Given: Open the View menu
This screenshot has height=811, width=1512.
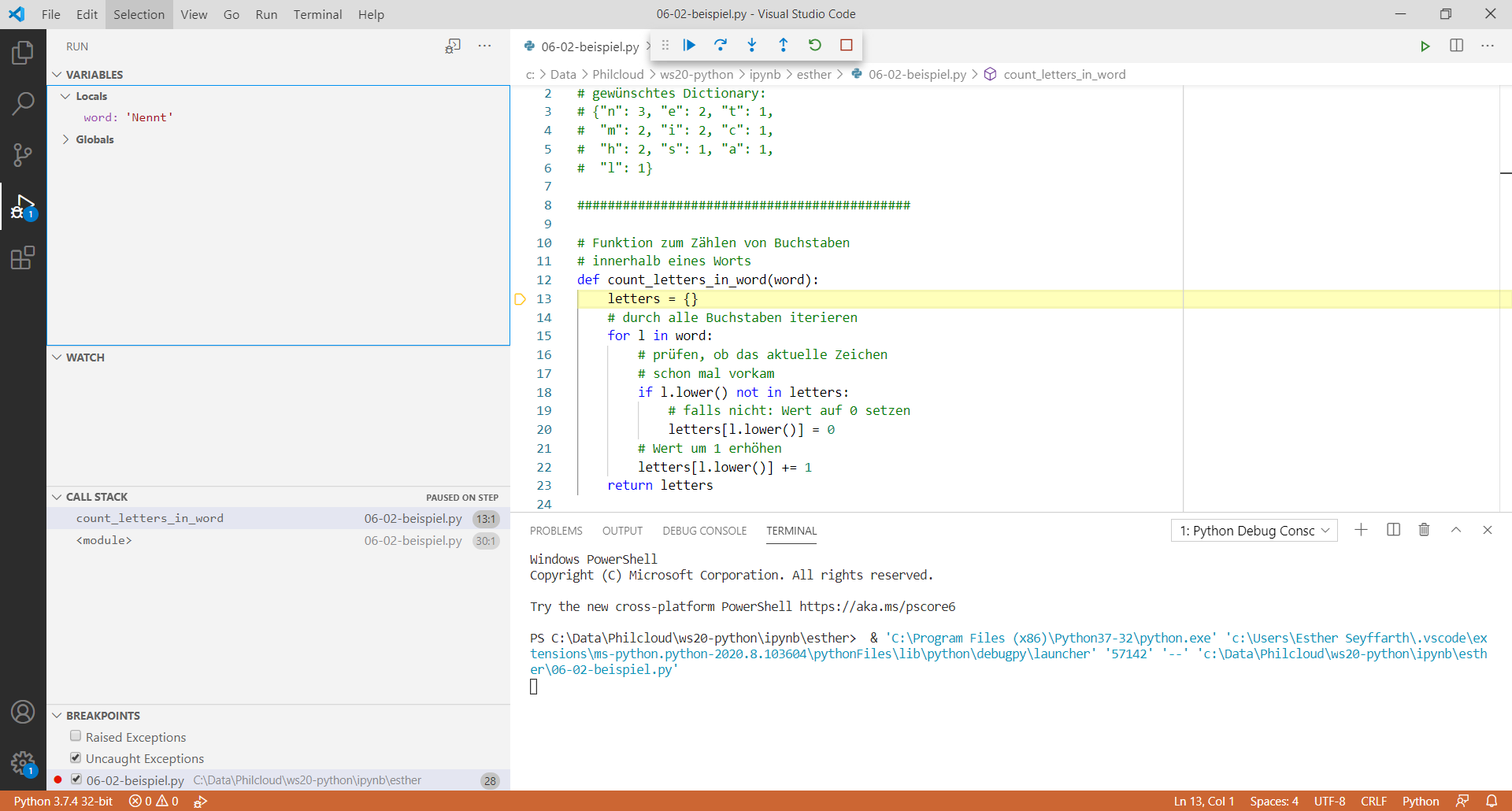Looking at the screenshot, I should click(194, 14).
